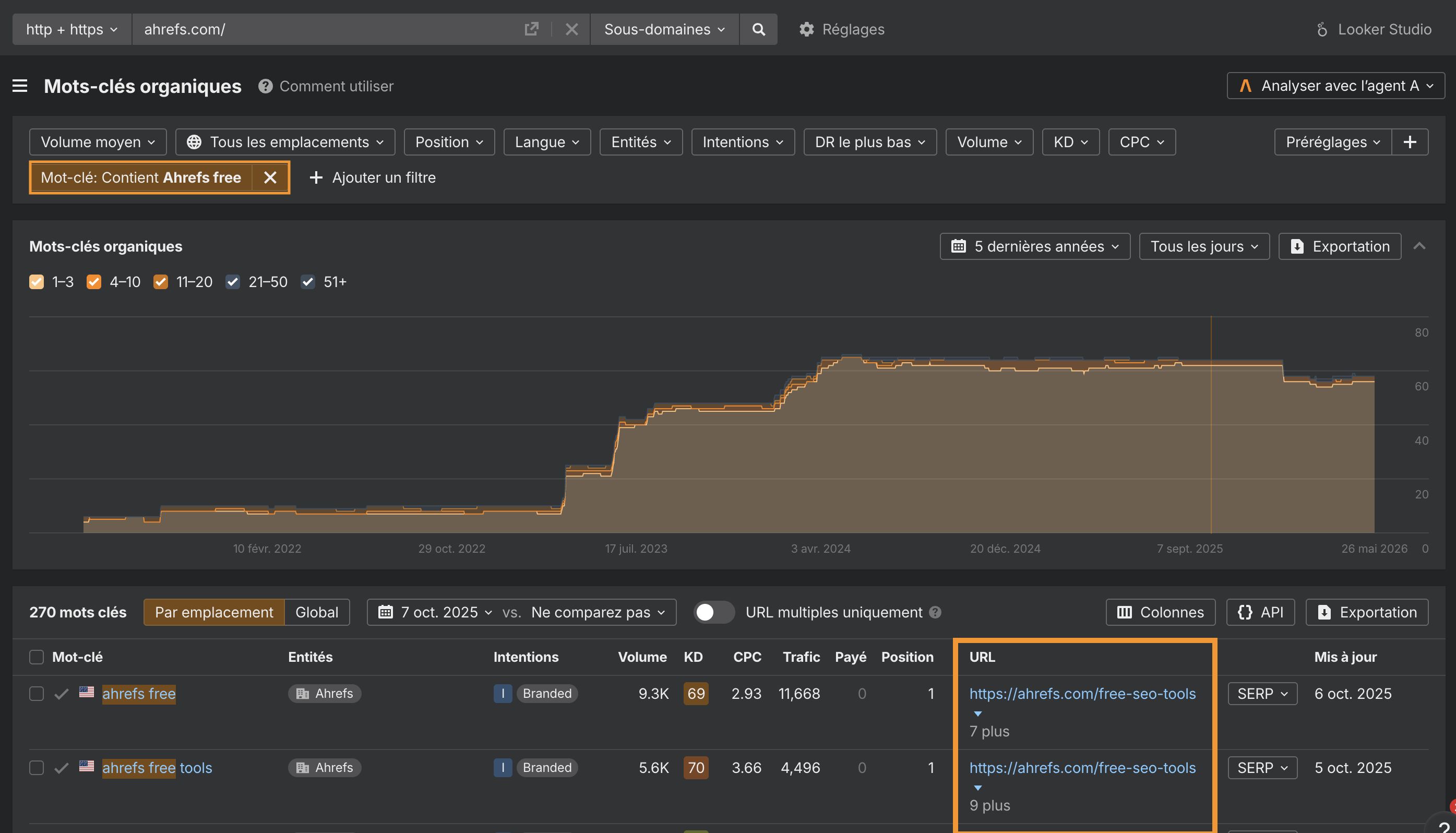Open Looker Studio link
Image resolution: width=1456 pixels, height=833 pixels.
(x=1374, y=29)
